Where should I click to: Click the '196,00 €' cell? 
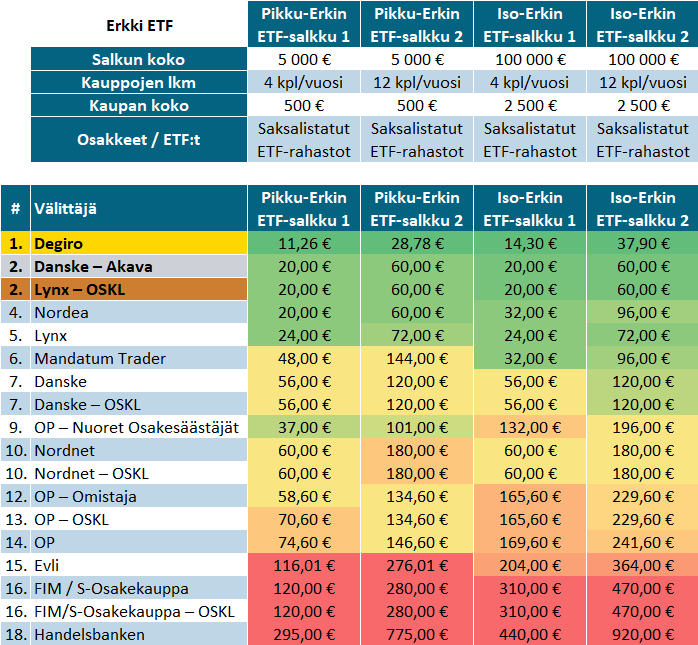643,427
